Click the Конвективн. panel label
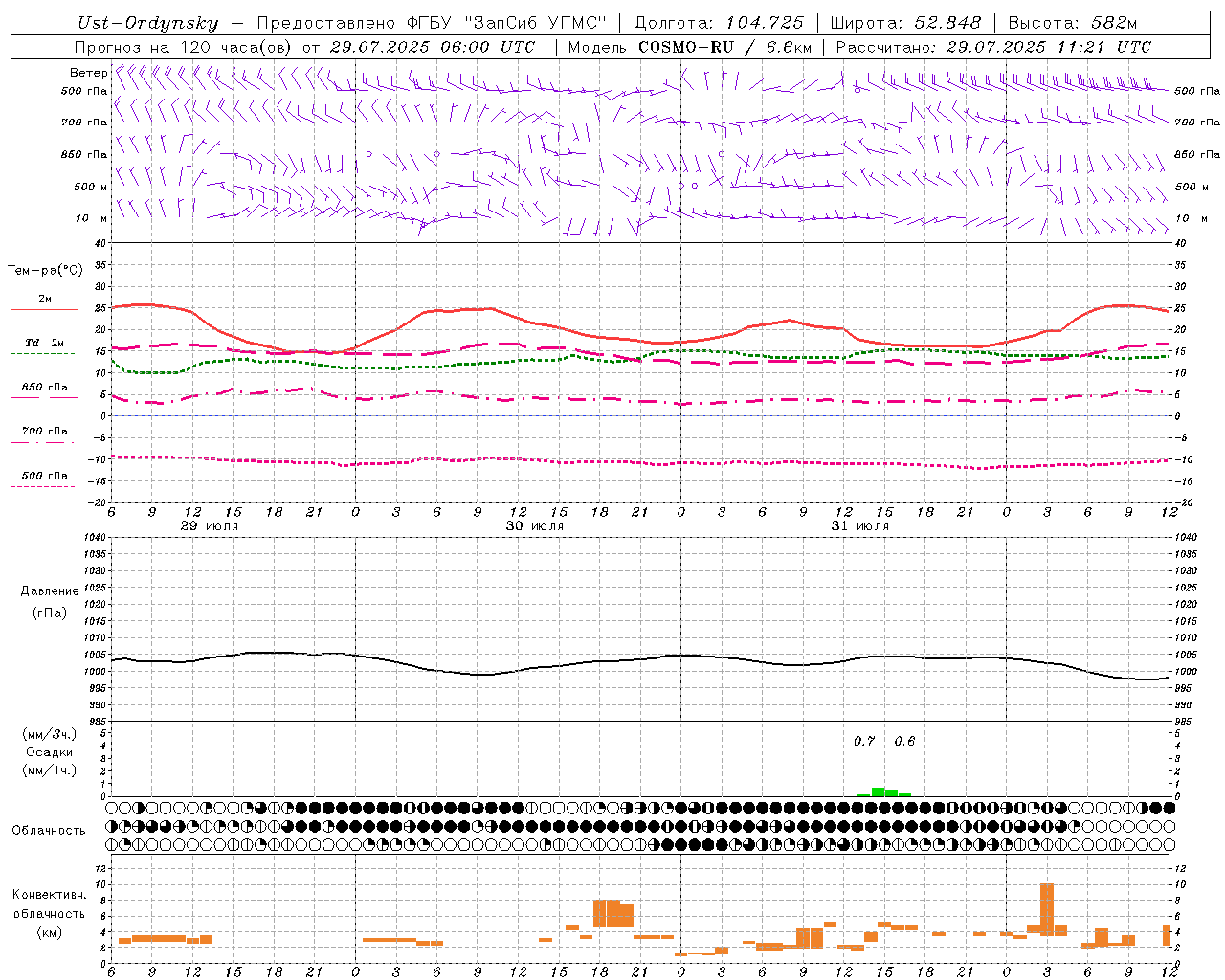This screenshot has height=980, width=1225. 49,895
